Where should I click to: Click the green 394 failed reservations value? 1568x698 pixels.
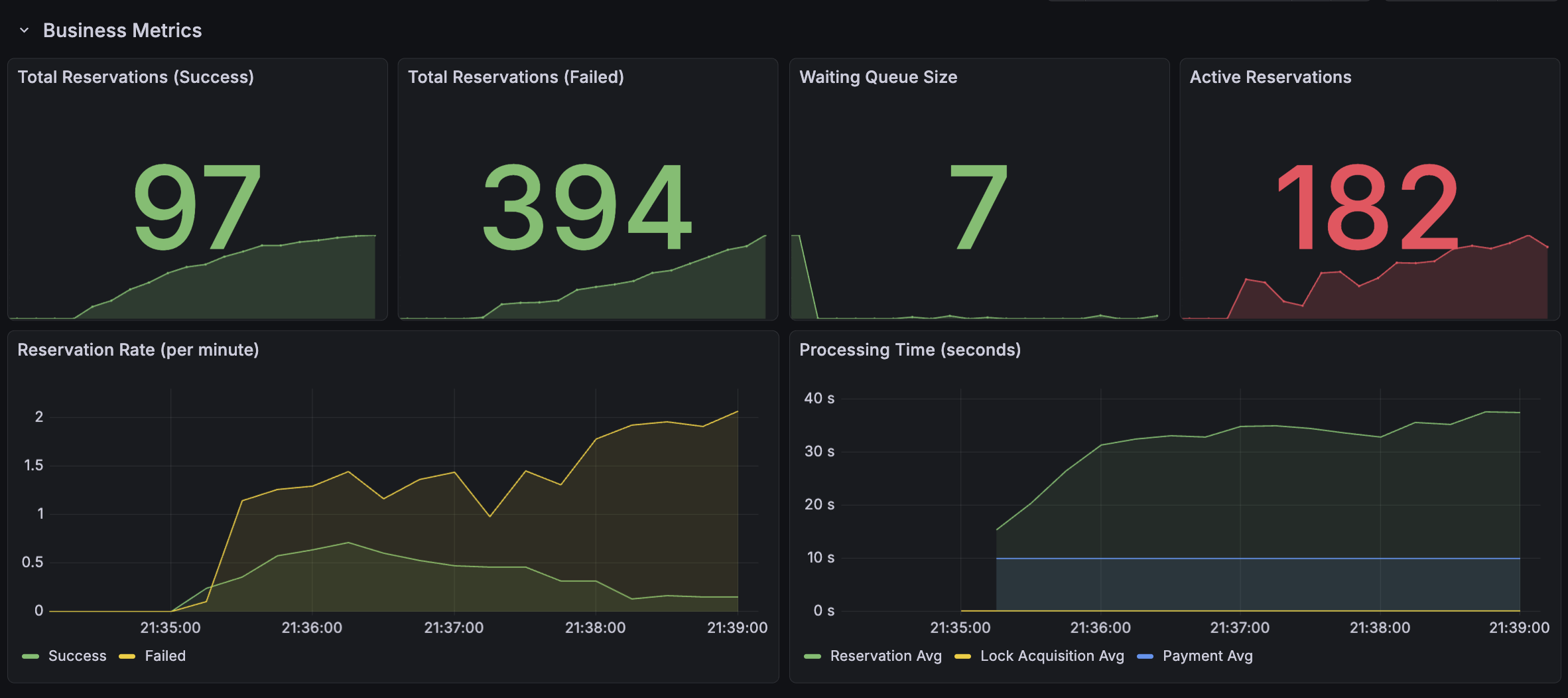tap(587, 207)
